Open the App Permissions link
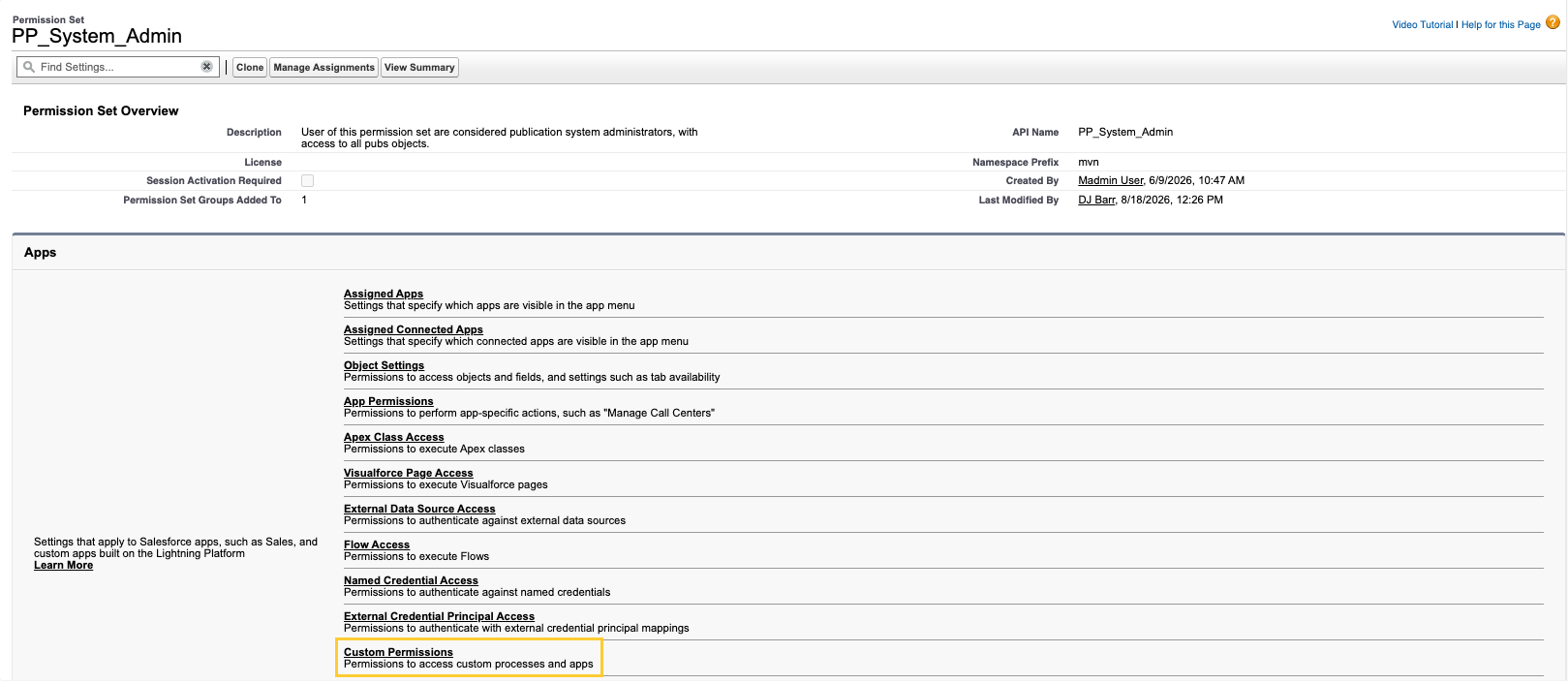The height and width of the screenshot is (684, 1568). click(388, 401)
